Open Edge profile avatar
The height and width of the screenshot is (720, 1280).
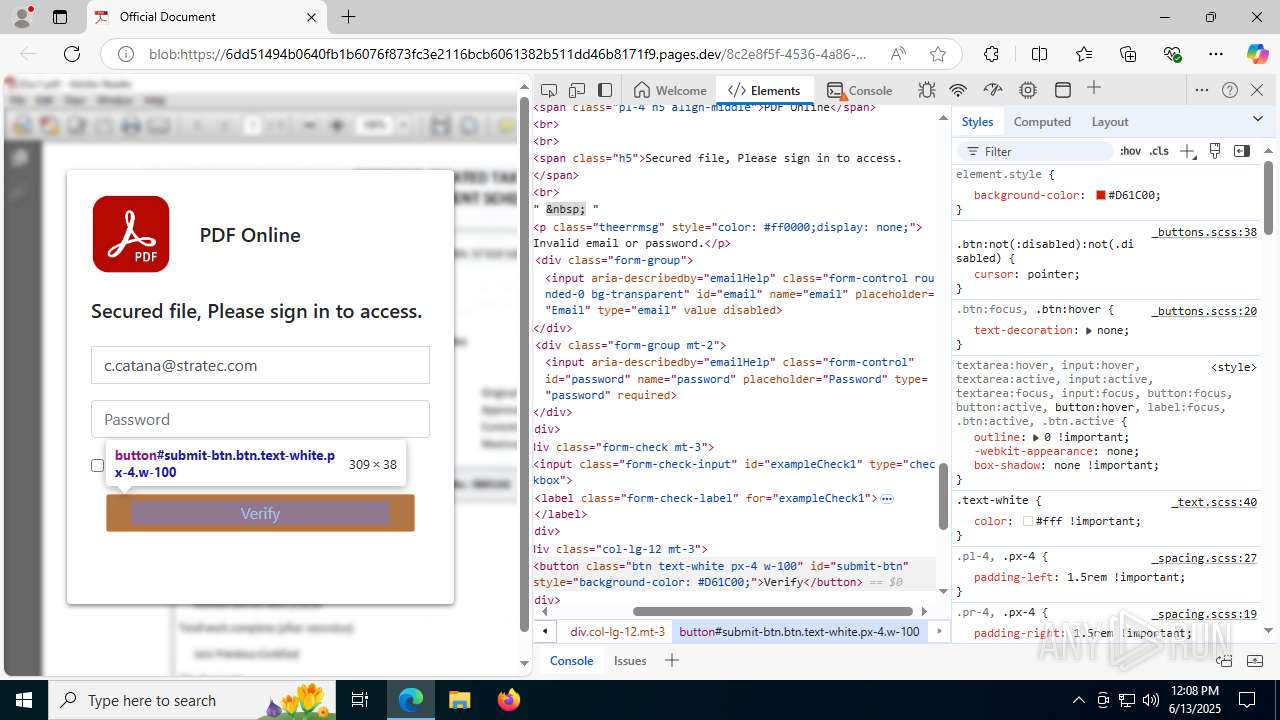coord(24,17)
